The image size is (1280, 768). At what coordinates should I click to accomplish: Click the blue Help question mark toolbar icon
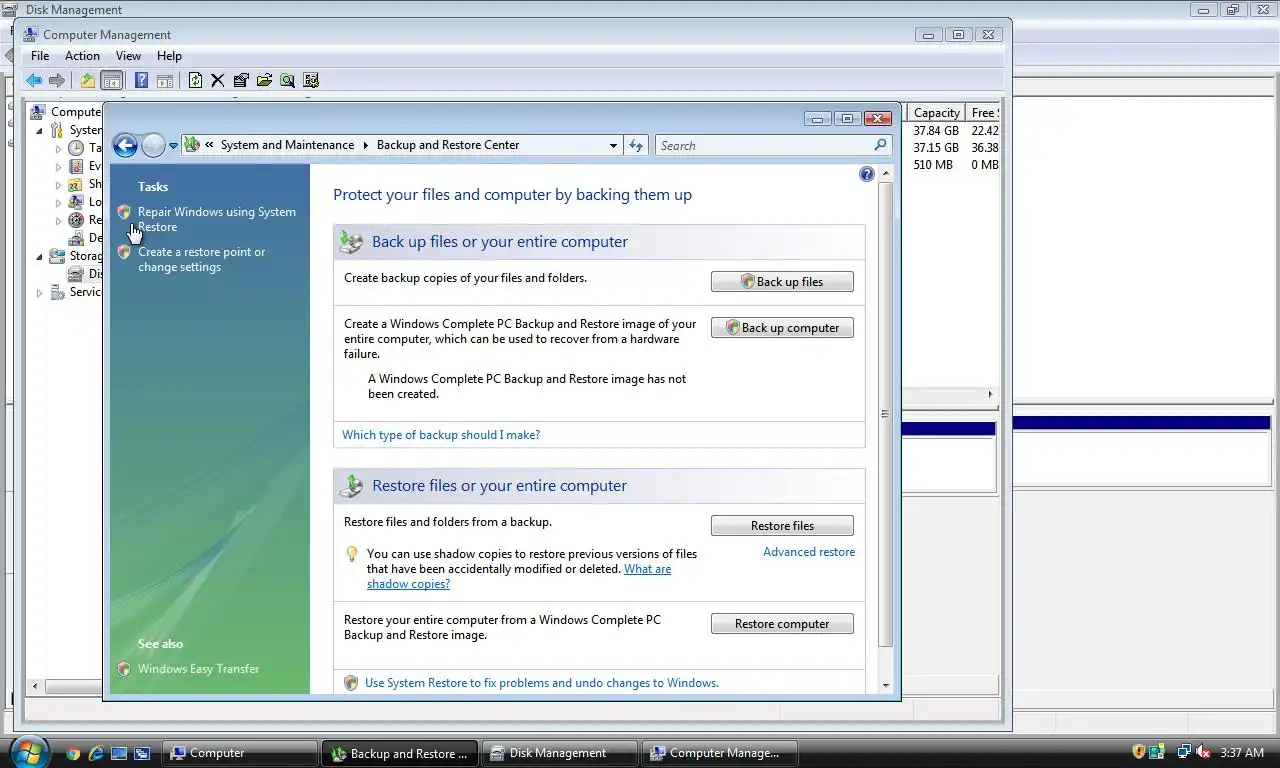[142, 81]
